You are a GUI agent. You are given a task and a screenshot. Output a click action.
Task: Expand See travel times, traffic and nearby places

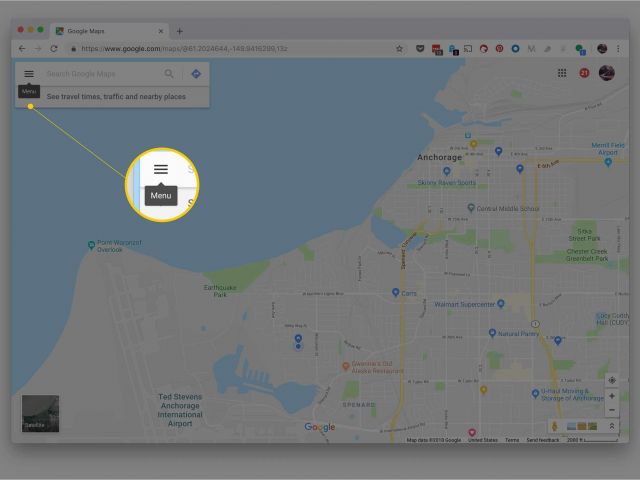coord(116,96)
